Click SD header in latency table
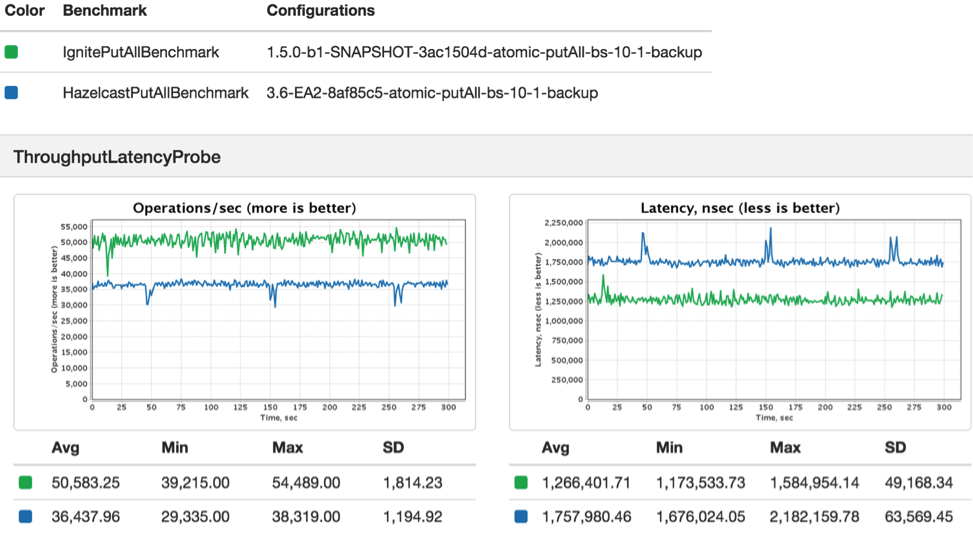Image resolution: width=973 pixels, height=536 pixels. click(x=895, y=448)
